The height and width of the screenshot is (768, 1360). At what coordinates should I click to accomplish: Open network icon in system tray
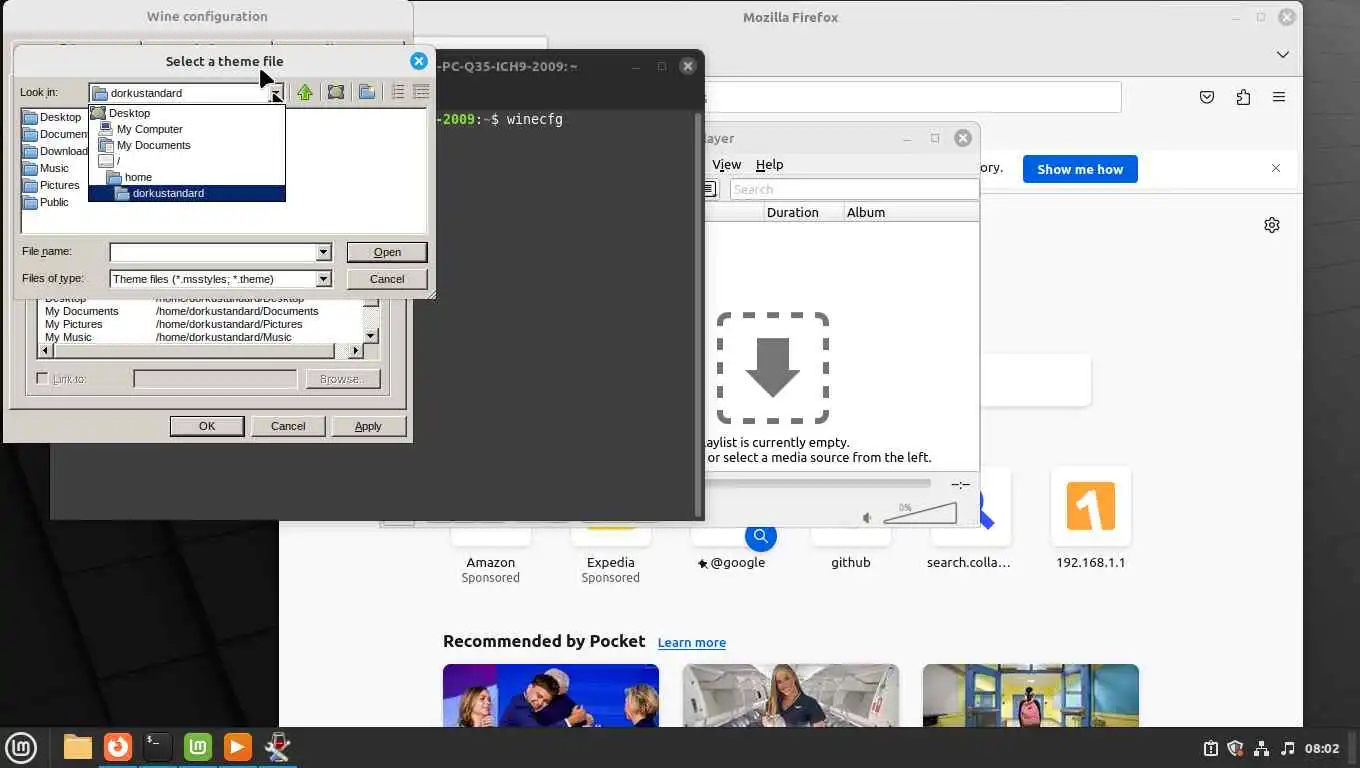pyautogui.click(x=1261, y=748)
